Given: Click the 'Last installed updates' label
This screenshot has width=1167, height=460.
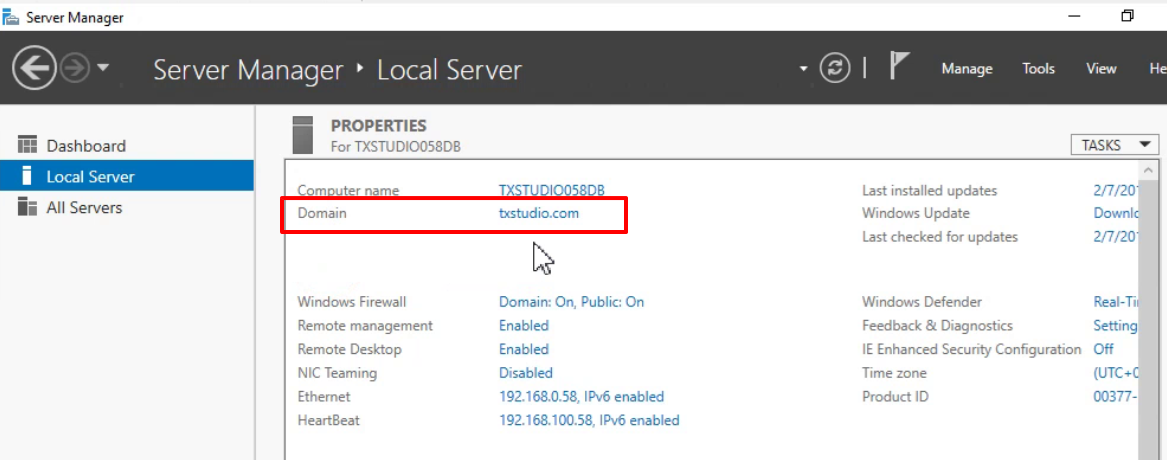Looking at the screenshot, I should pyautogui.click(x=930, y=191).
